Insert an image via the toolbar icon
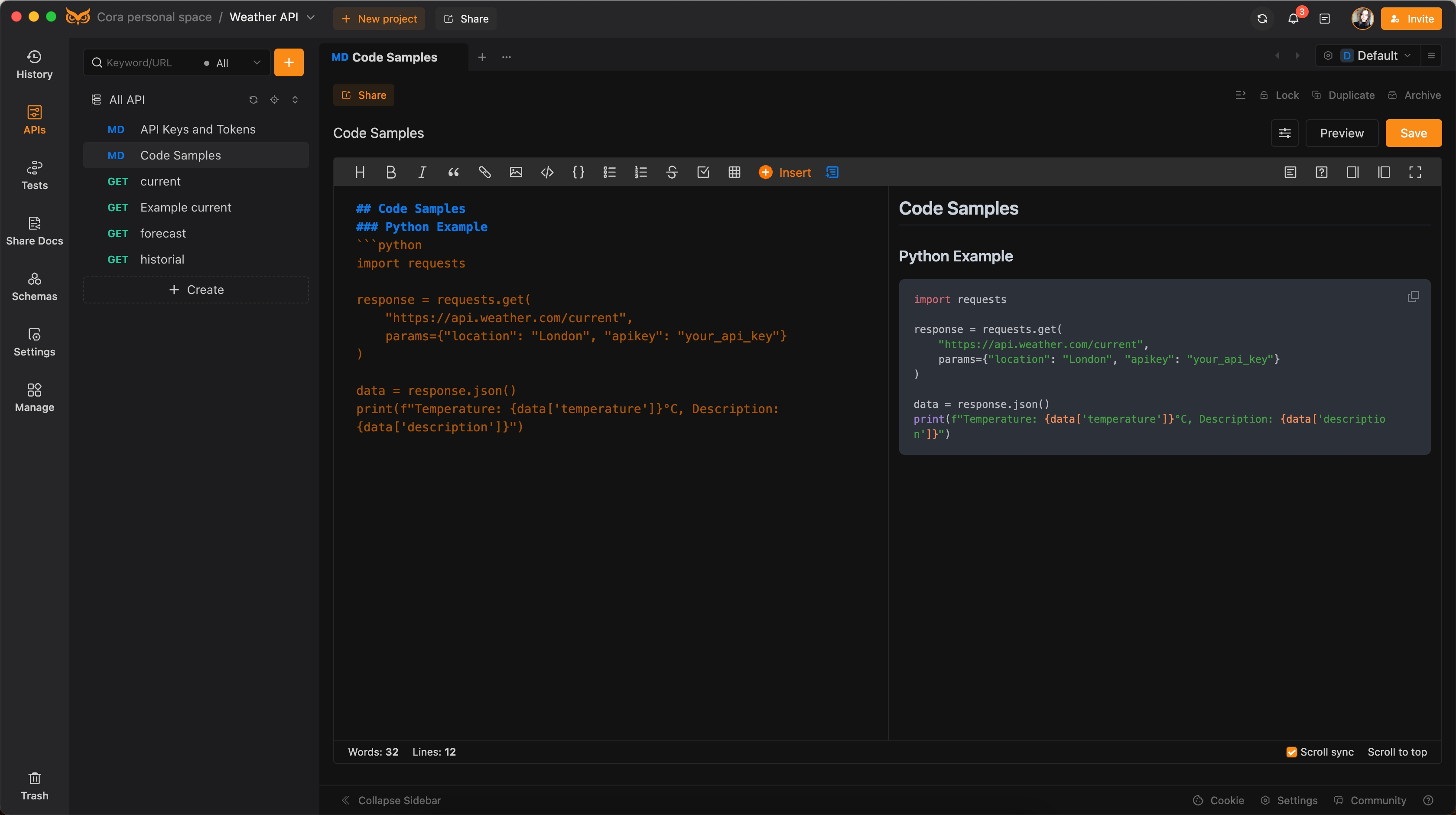The height and width of the screenshot is (815, 1456). [x=516, y=173]
